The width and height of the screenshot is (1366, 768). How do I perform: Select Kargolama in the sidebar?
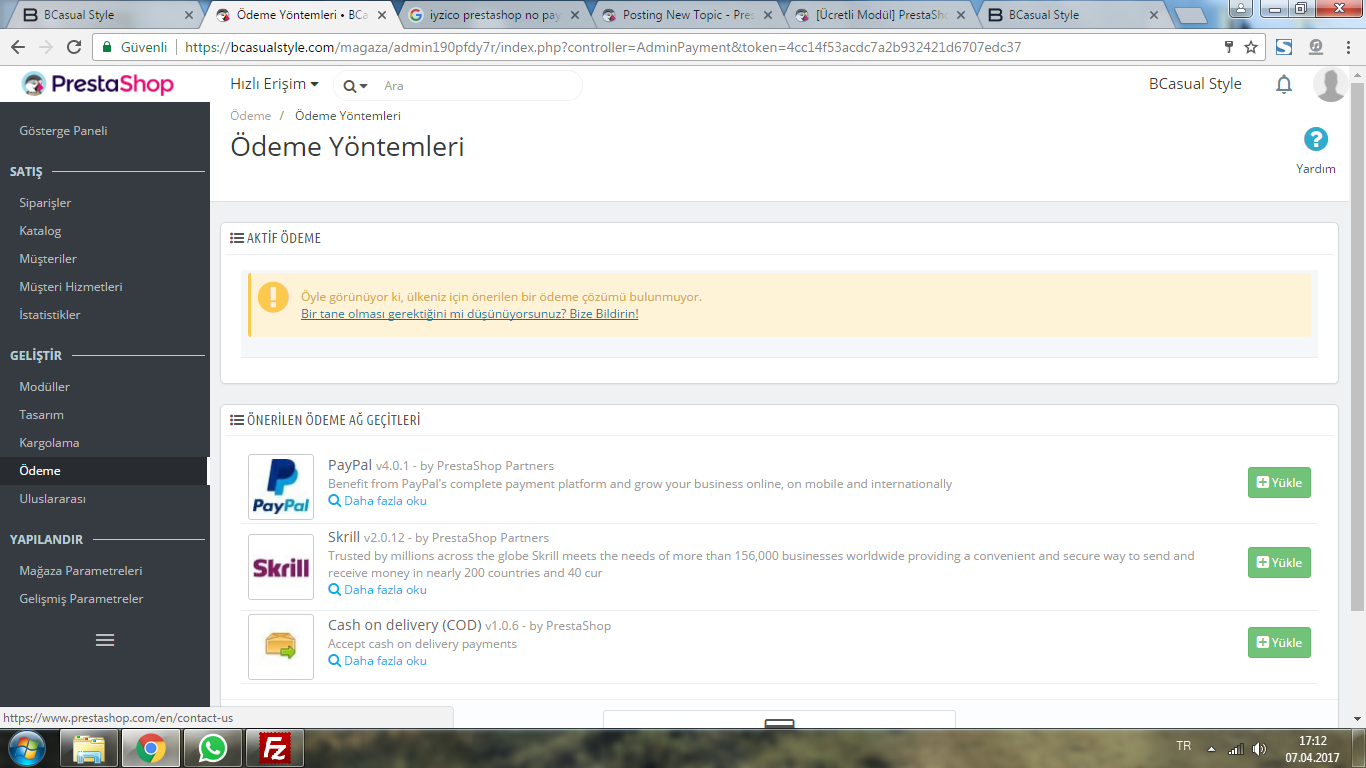pyautogui.click(x=49, y=443)
